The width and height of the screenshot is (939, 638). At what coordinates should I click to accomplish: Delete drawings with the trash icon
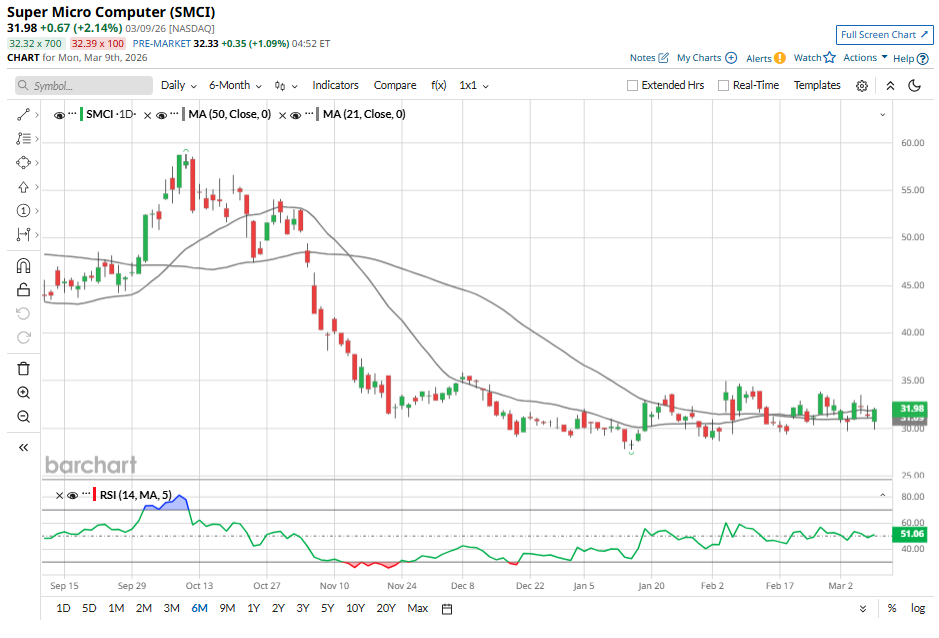(23, 369)
